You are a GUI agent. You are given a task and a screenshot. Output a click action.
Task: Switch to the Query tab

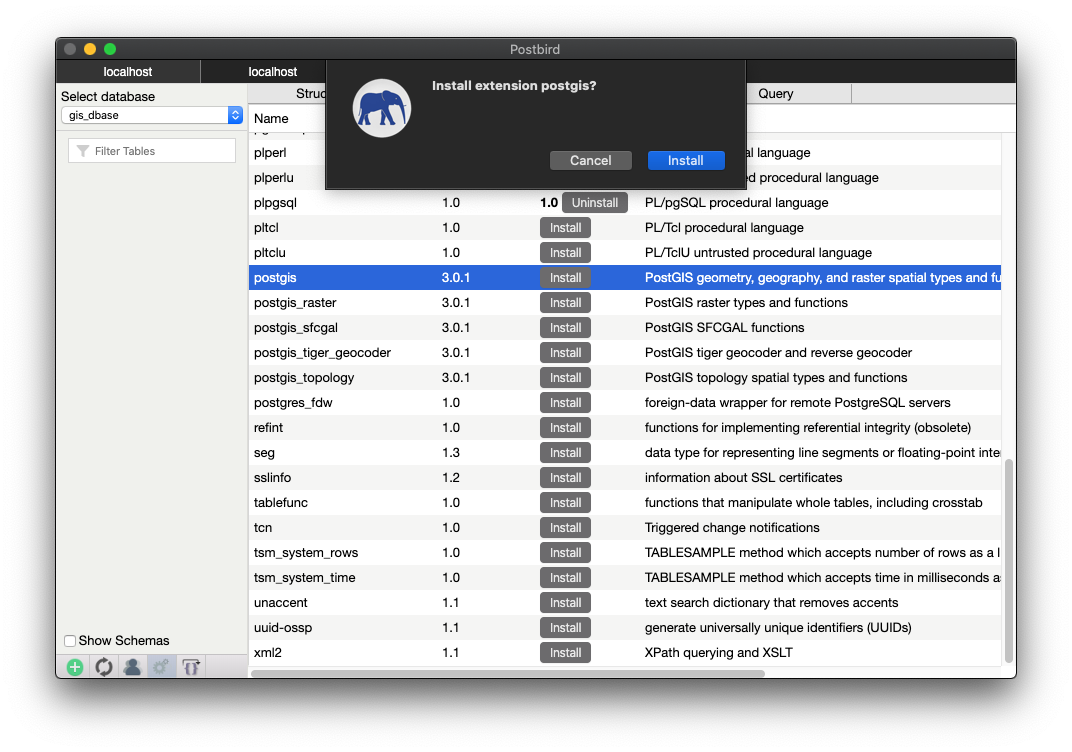click(775, 93)
